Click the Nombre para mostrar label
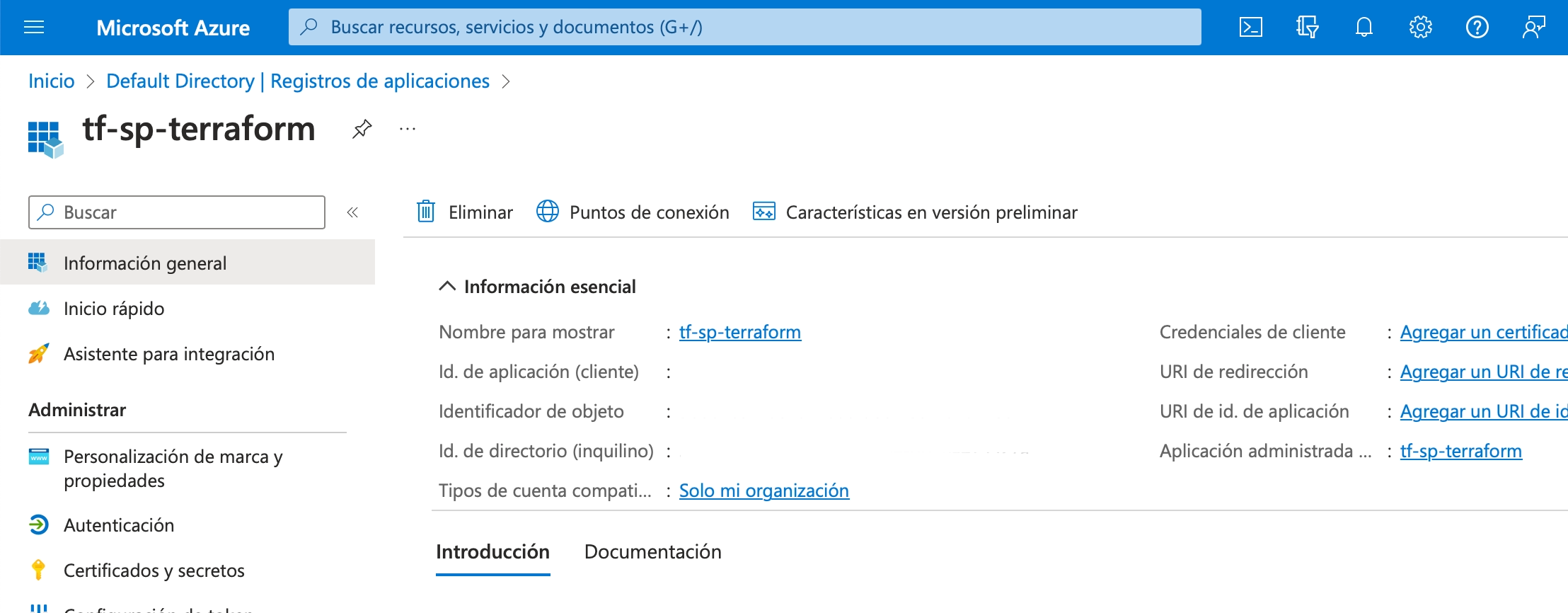Image resolution: width=1568 pixels, height=613 pixels. coord(526,332)
